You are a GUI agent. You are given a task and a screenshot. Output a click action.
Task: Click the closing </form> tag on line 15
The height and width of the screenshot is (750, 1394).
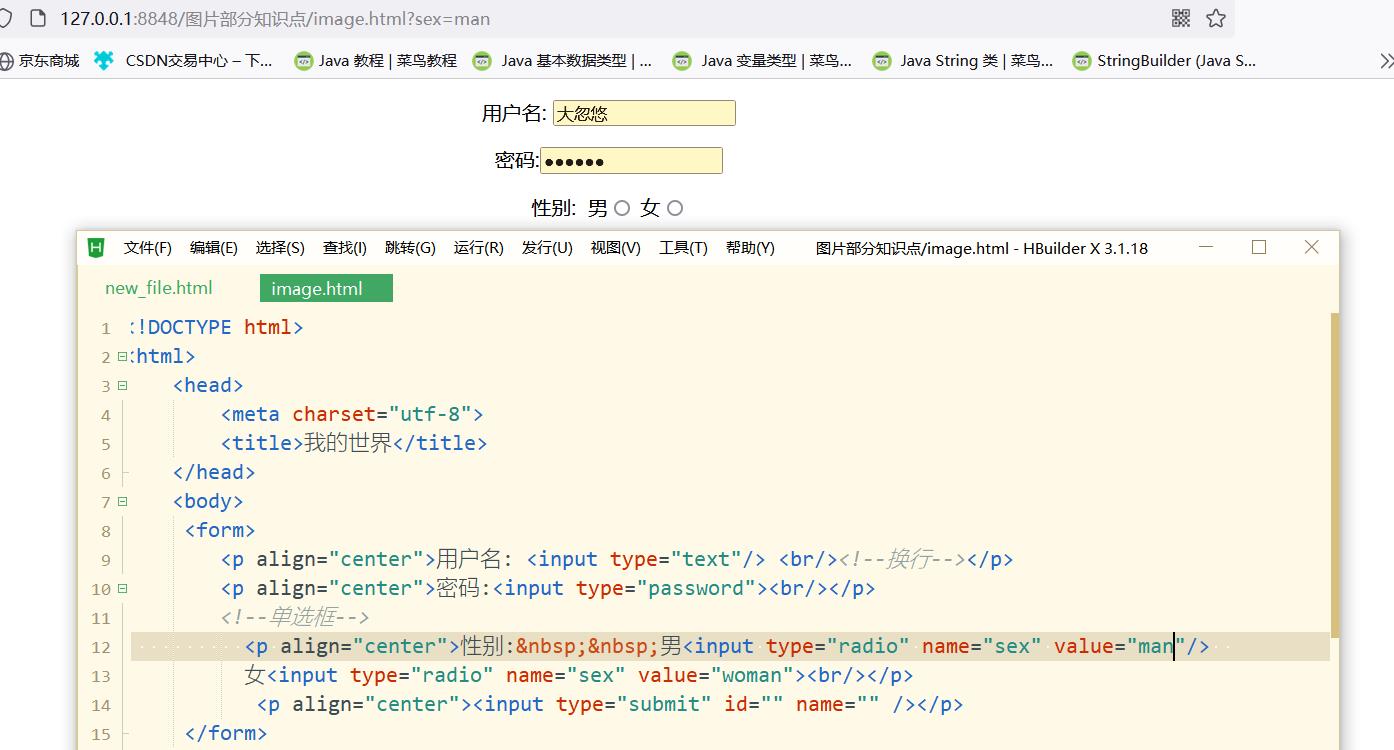pos(226,733)
